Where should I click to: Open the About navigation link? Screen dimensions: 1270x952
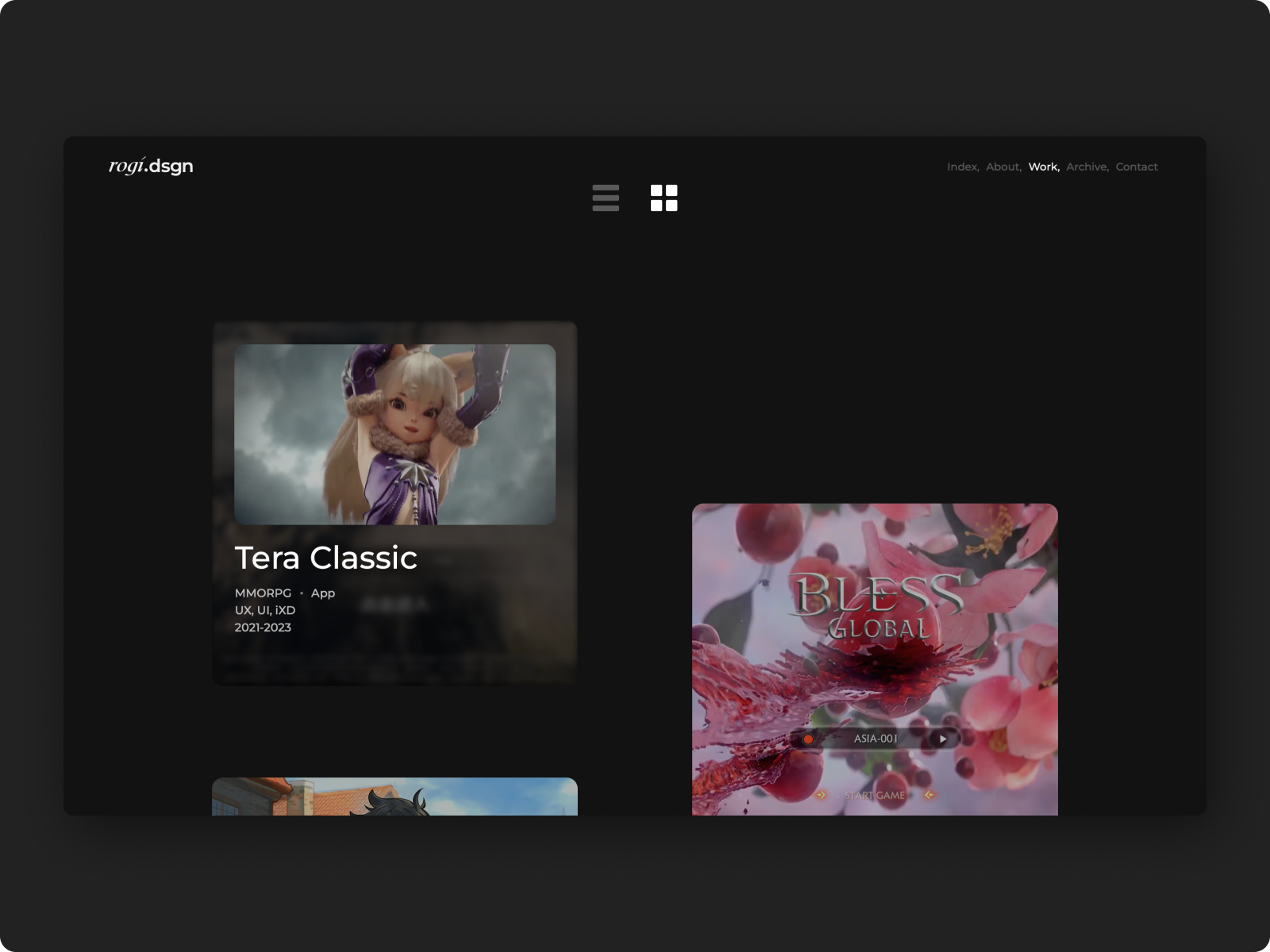tap(1003, 167)
